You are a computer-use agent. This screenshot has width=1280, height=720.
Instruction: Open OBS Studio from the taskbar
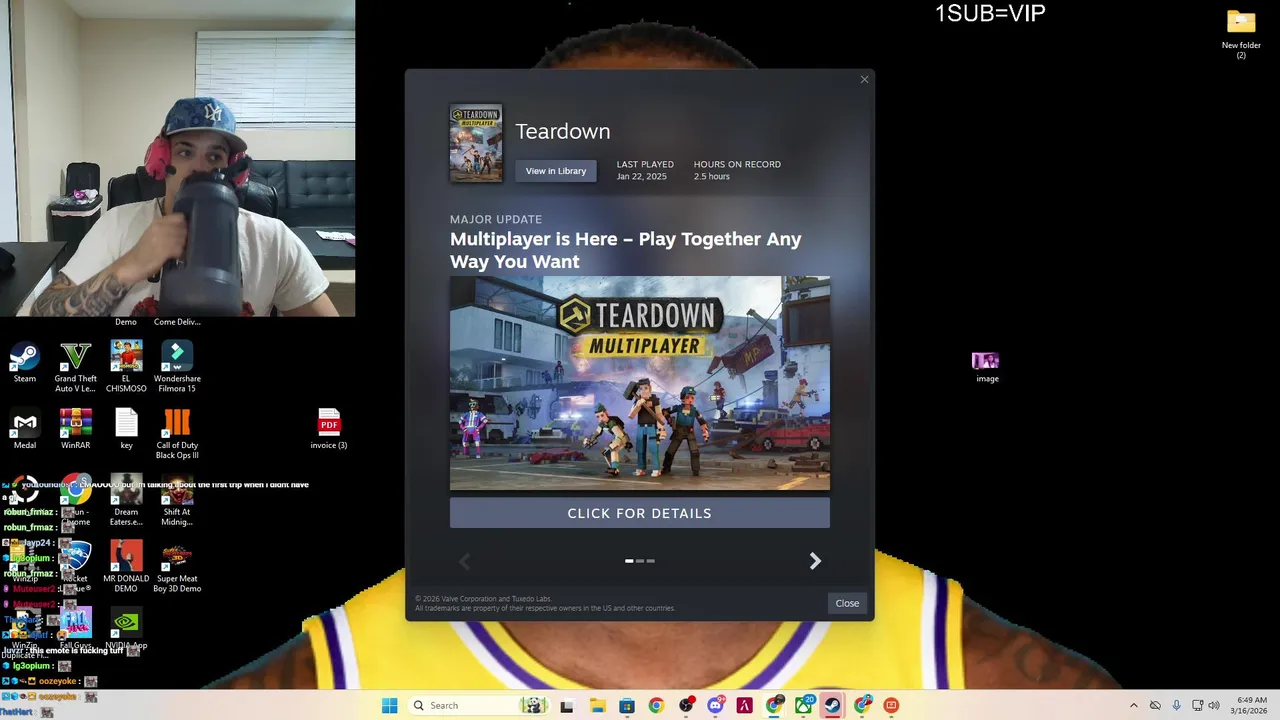point(686,706)
